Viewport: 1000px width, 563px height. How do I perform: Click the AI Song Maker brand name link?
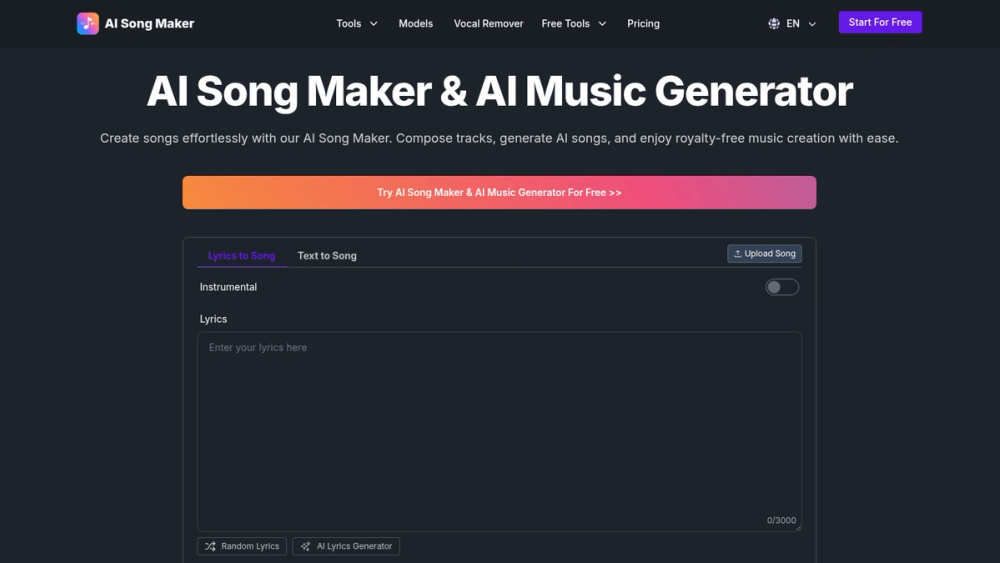(x=149, y=24)
